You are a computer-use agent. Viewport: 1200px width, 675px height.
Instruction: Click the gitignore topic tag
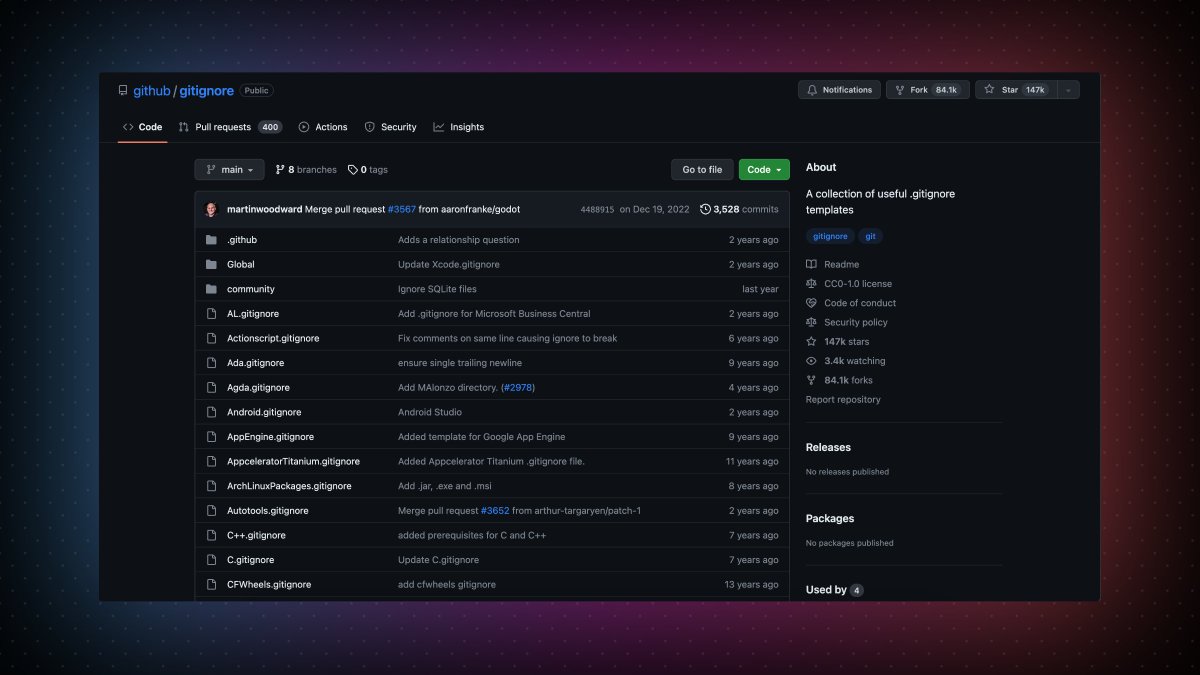[830, 236]
